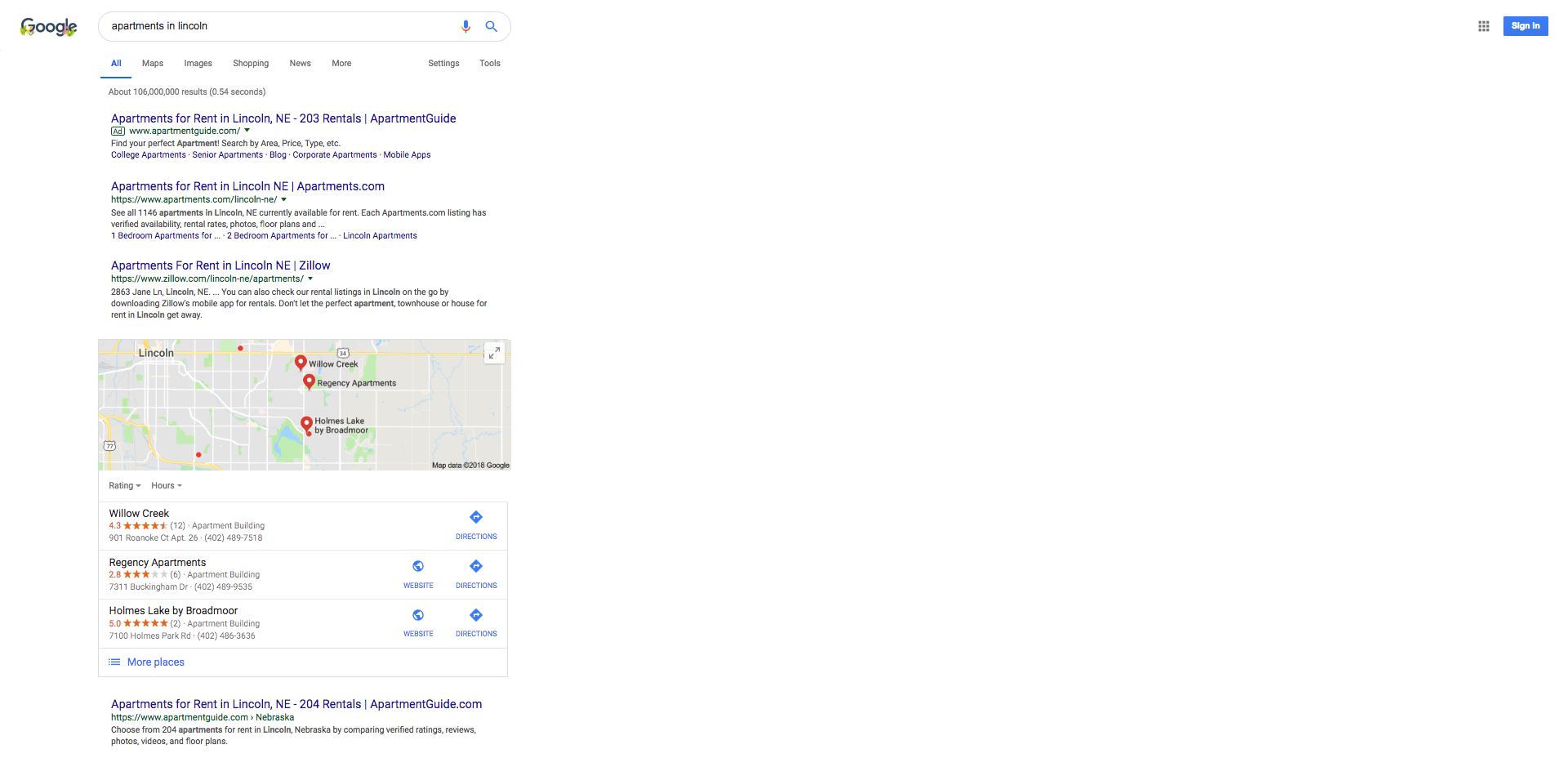Click the Lincoln label on the map
The width and height of the screenshot is (1568, 758).
click(156, 353)
